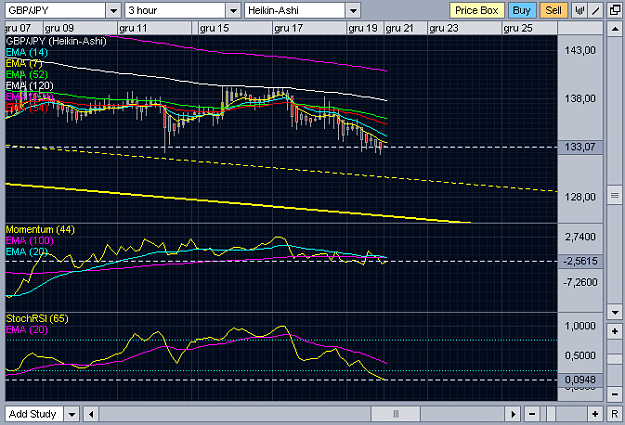The height and width of the screenshot is (425, 625).
Task: Open the 3 hour timeframe dropdown arrow
Action: 233,10
